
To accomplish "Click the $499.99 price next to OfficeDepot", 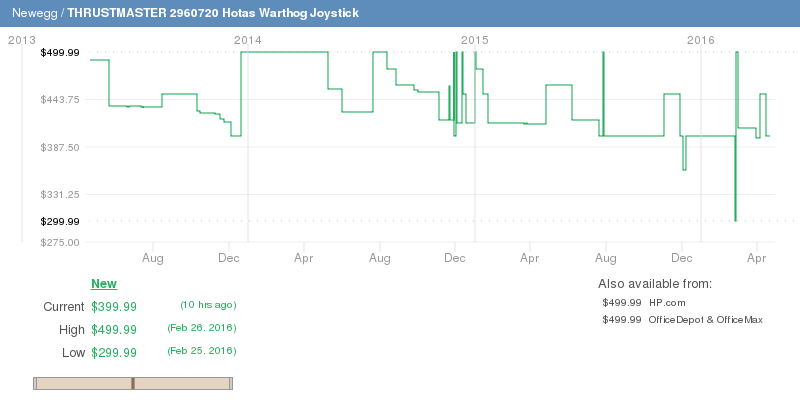I will (621, 320).
